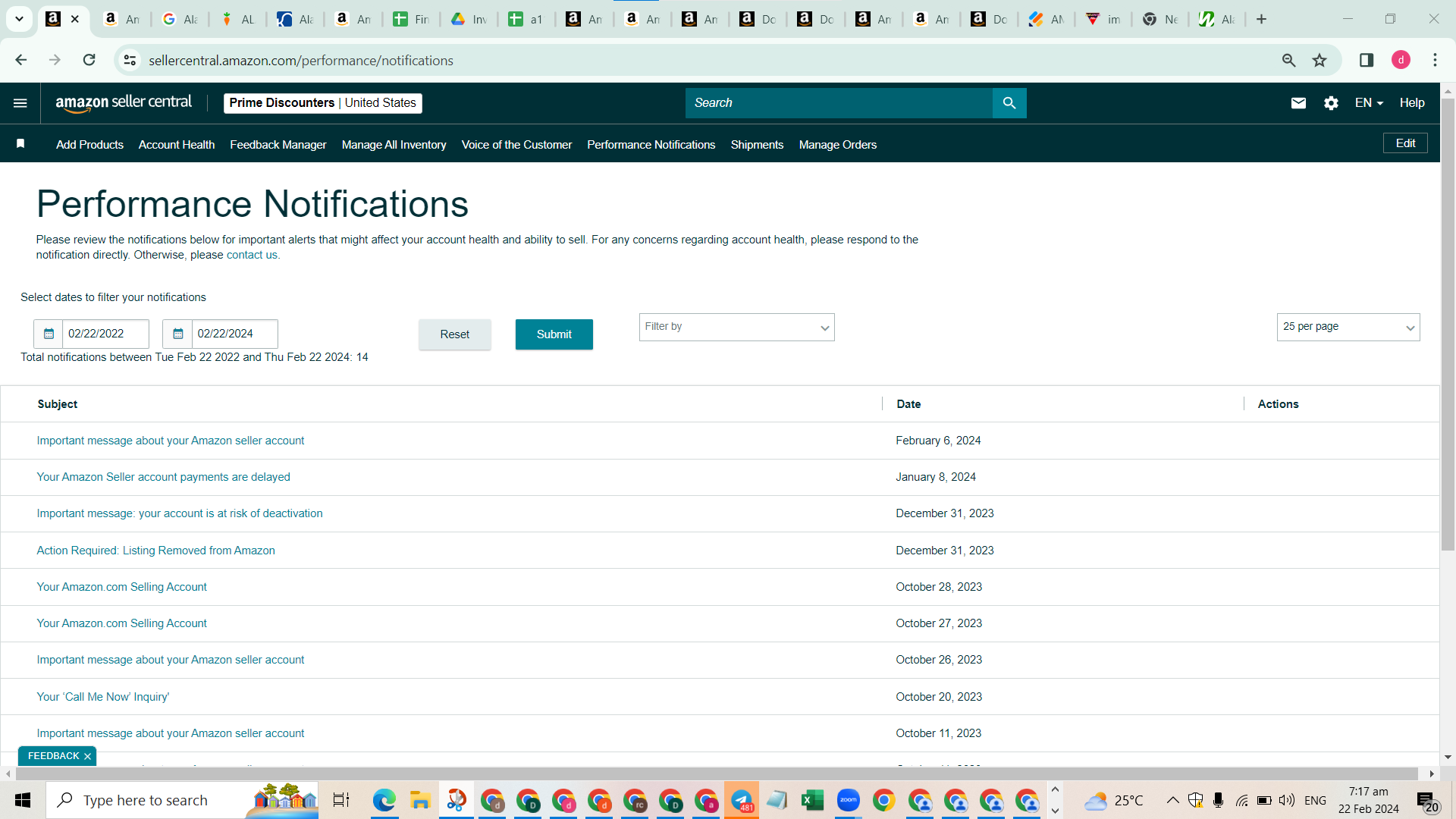Click the horizontal scrollbar at page bottom
1456x819 pixels.
(717, 773)
